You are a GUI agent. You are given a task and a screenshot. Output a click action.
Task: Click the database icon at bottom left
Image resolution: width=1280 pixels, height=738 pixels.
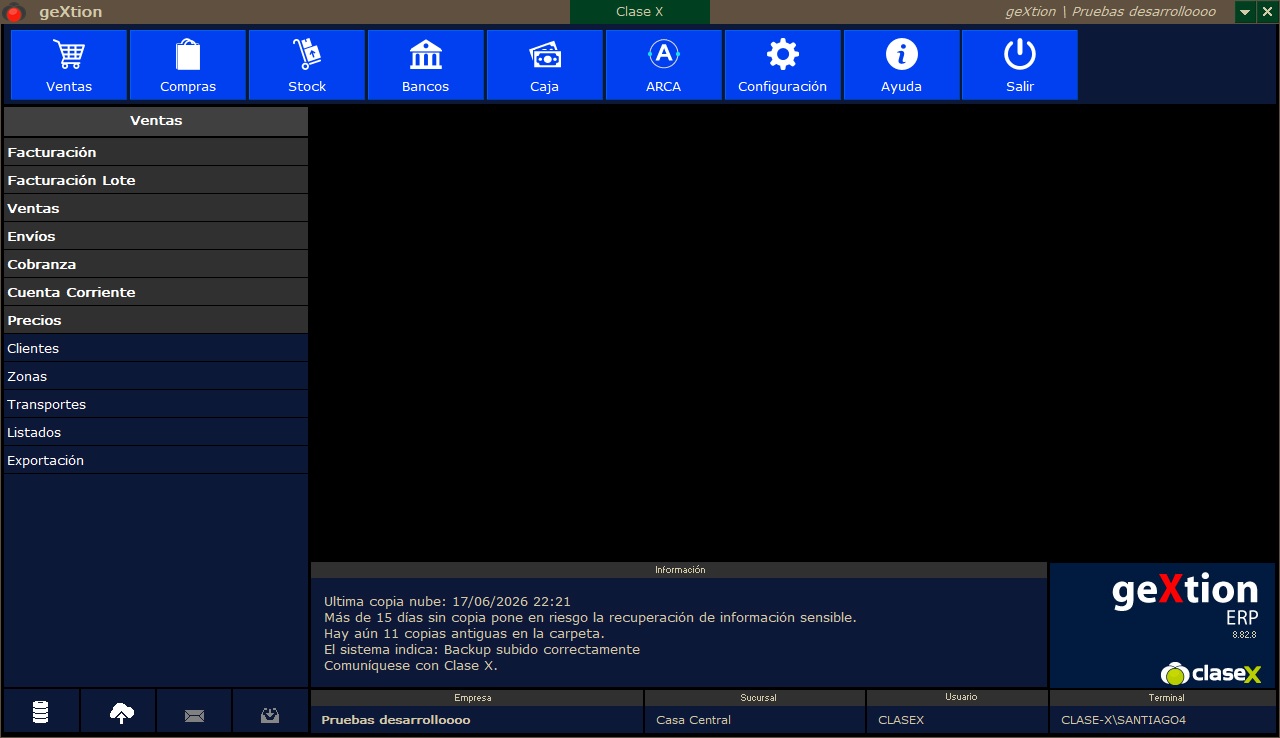coord(41,712)
